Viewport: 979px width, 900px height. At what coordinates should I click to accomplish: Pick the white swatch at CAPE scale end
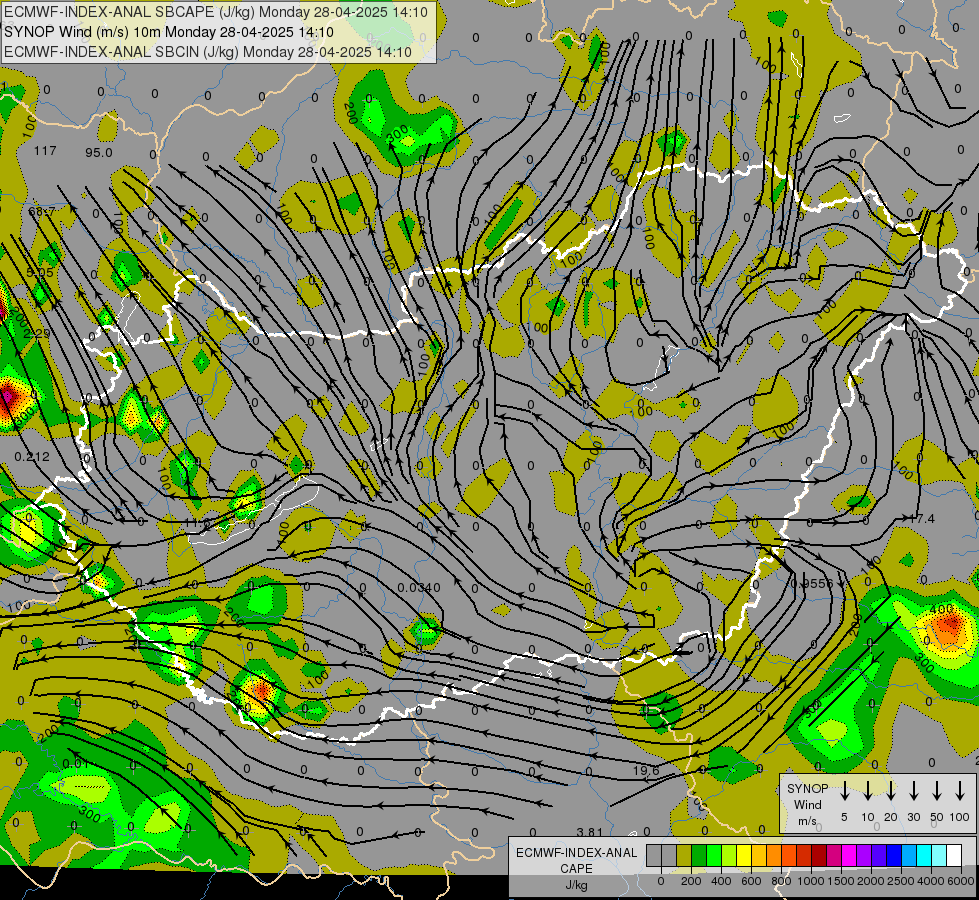(955, 855)
